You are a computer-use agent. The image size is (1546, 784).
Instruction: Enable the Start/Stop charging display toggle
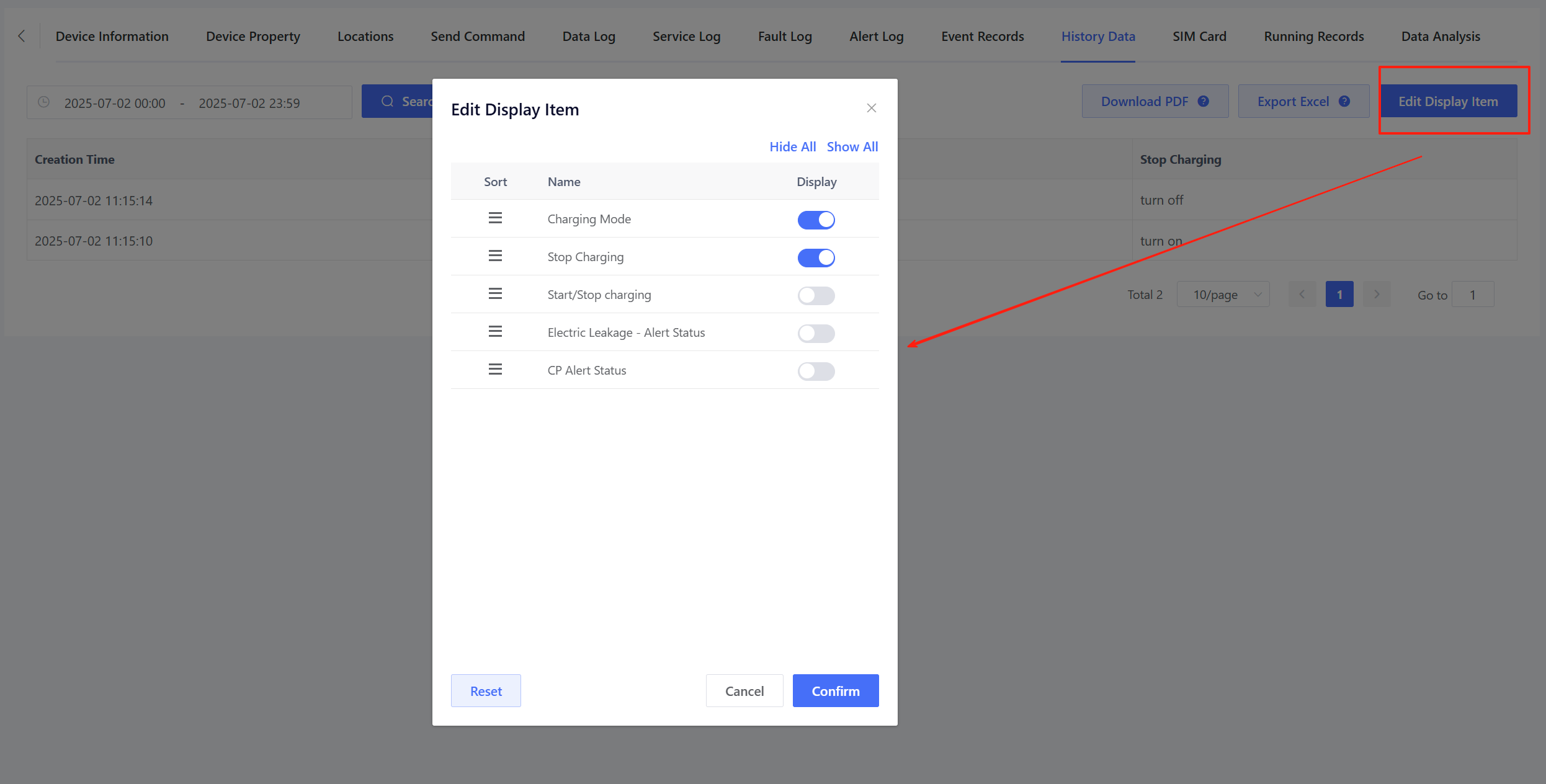click(x=816, y=295)
